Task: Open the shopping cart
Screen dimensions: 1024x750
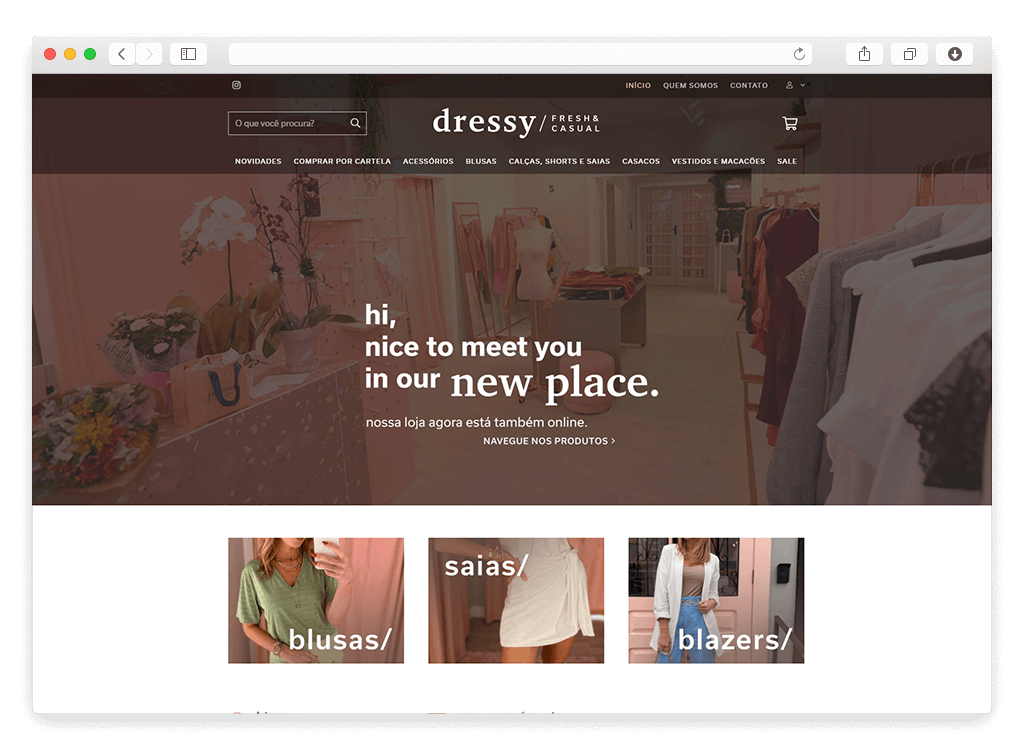Action: [x=789, y=124]
